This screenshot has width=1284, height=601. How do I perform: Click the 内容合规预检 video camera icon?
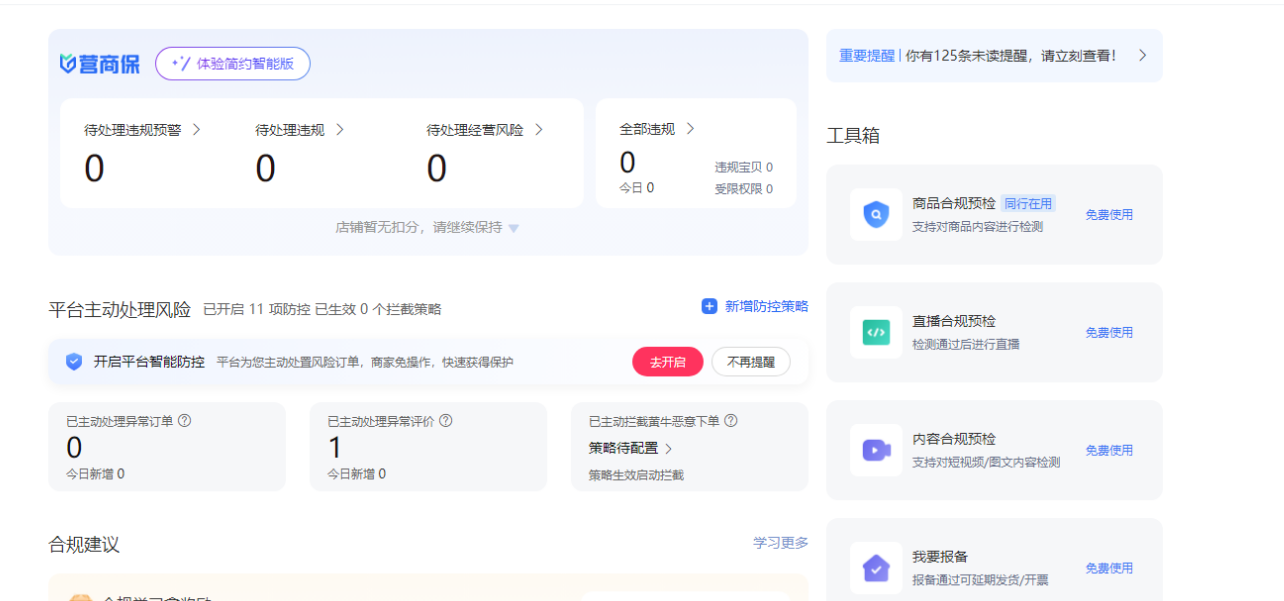click(x=875, y=450)
